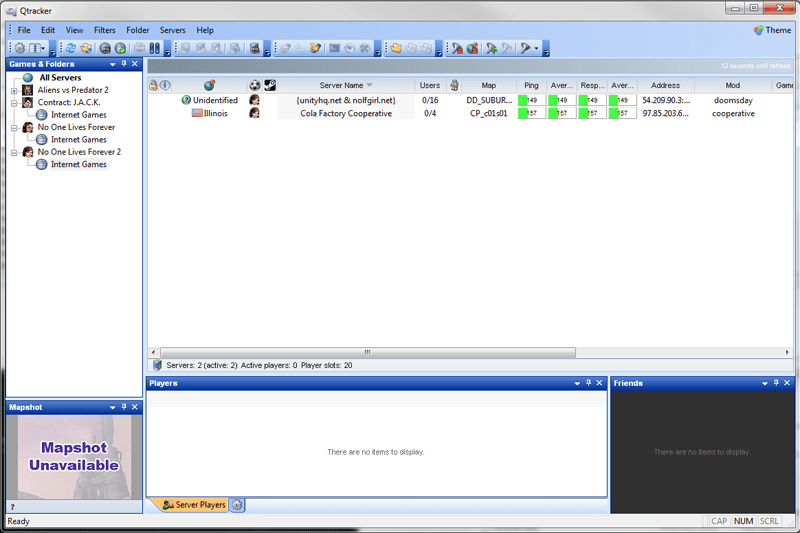Viewport: 800px width, 533px height.
Task: Click the robot bots column header icon
Action: (x=454, y=85)
